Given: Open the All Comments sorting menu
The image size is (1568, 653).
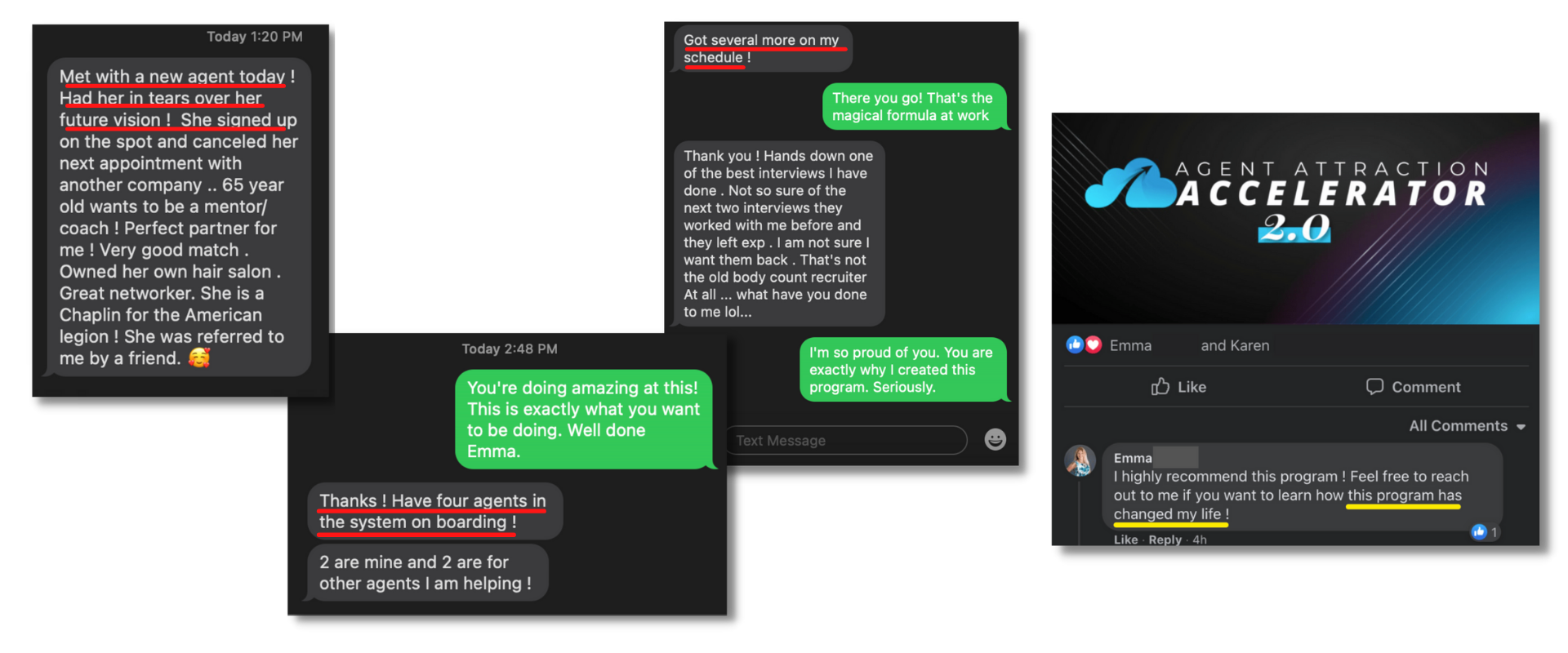Looking at the screenshot, I should 1467,426.
